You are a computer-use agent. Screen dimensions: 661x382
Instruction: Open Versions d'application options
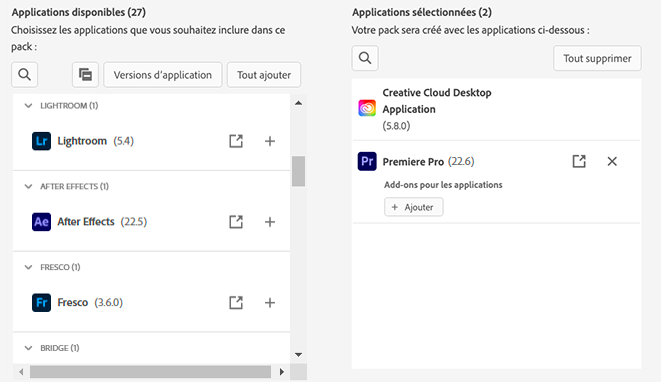163,75
